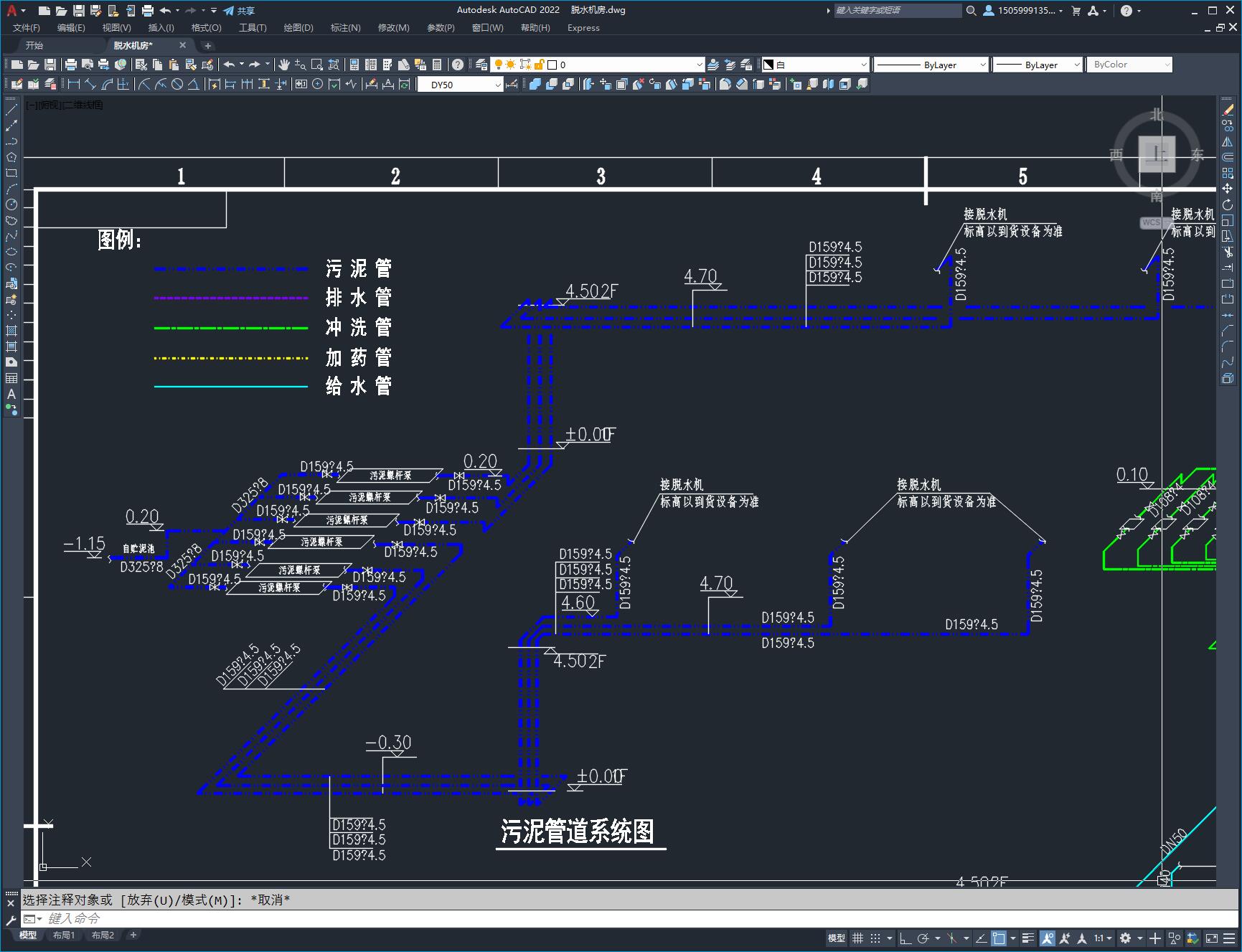Select the Circle tool in draw toolbar
Image resolution: width=1242 pixels, height=952 pixels.
tap(11, 204)
